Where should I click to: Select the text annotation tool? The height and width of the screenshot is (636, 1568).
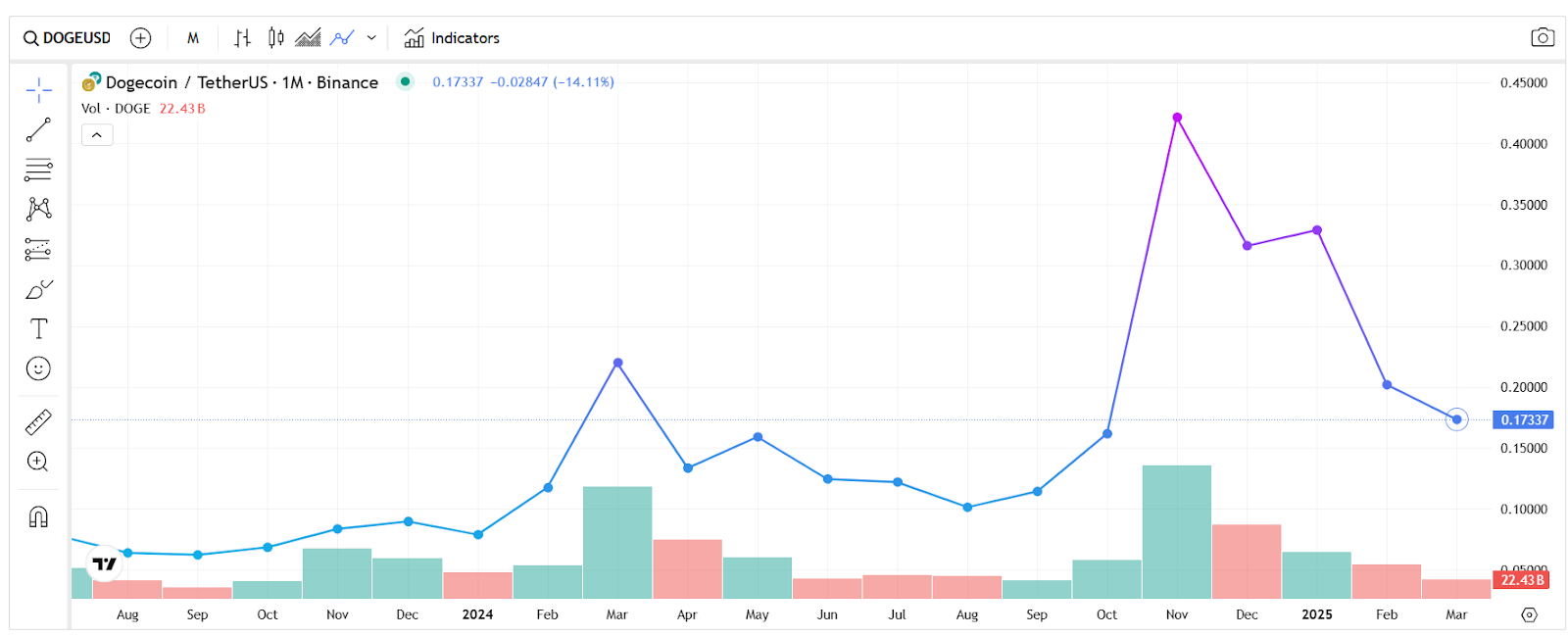point(38,329)
